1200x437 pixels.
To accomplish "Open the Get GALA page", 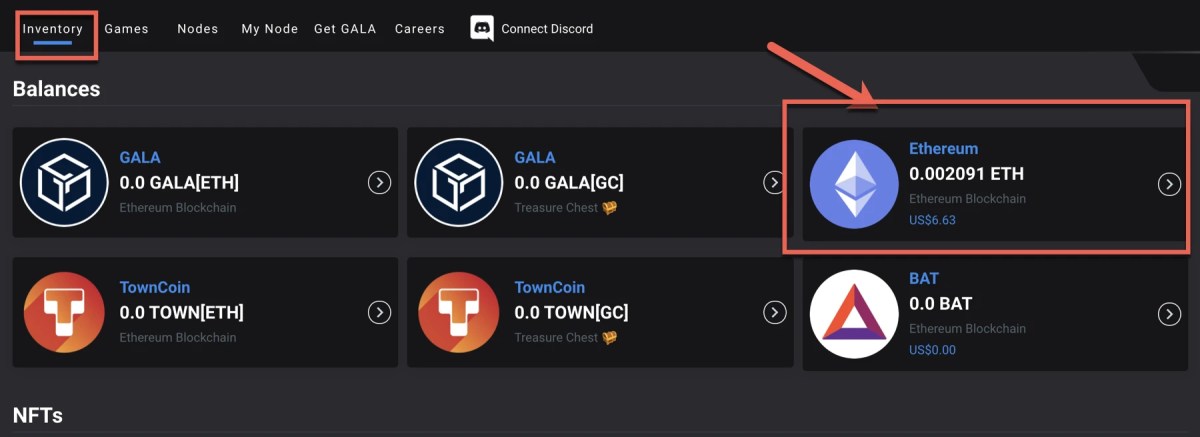I will point(345,29).
